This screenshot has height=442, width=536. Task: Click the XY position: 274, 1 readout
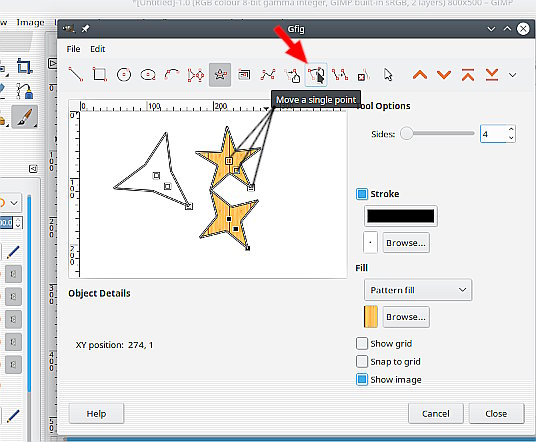(114, 345)
